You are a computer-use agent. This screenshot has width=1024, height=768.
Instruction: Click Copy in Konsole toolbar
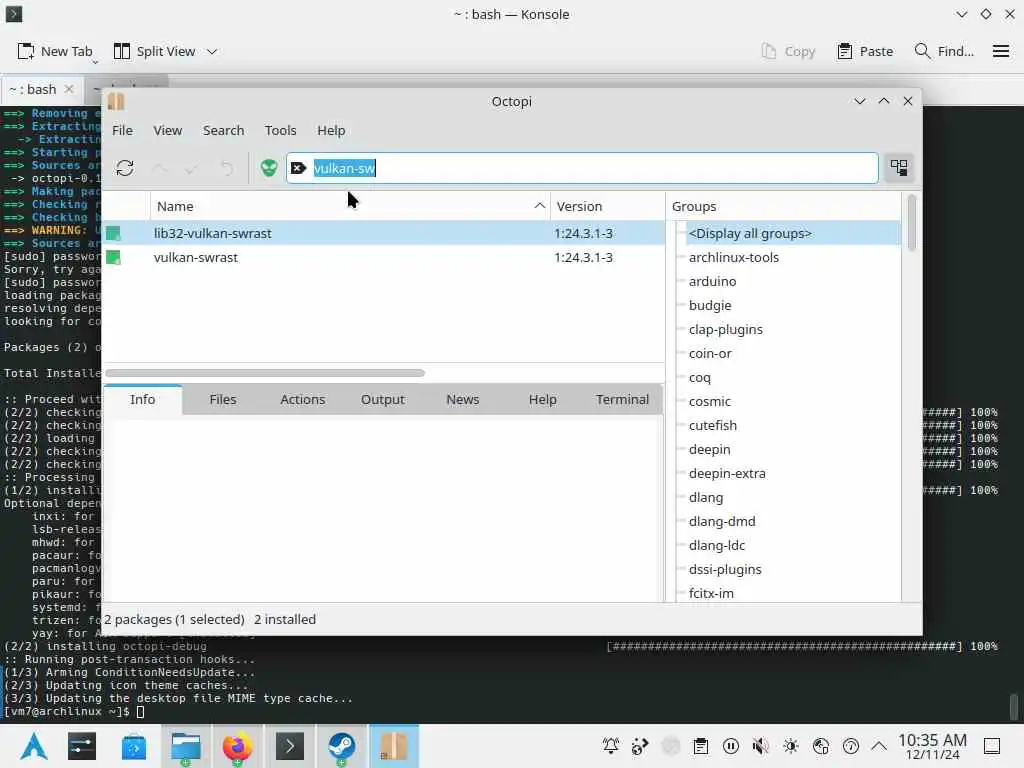click(x=788, y=51)
